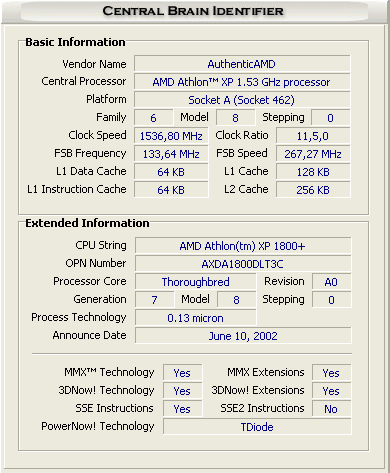Click the L1 Instruction Cache value field

[x=171, y=190]
